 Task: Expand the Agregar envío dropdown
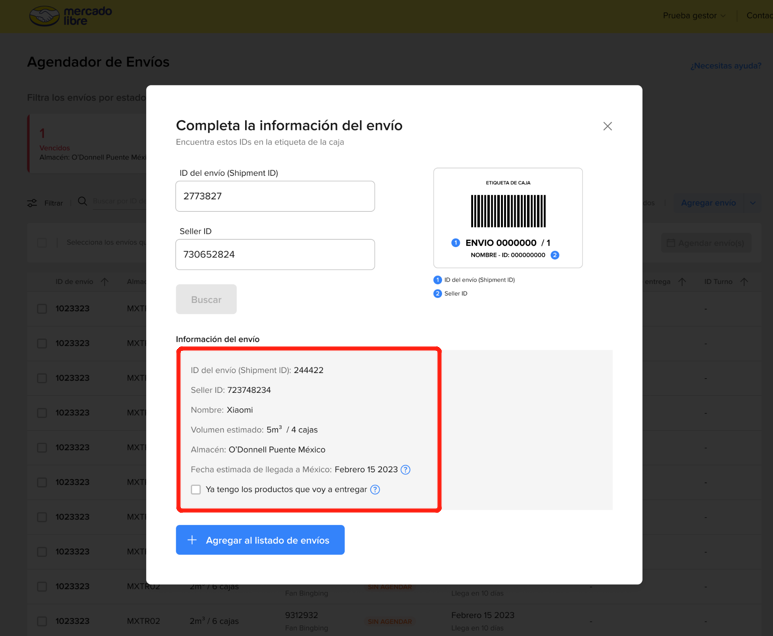click(x=752, y=203)
